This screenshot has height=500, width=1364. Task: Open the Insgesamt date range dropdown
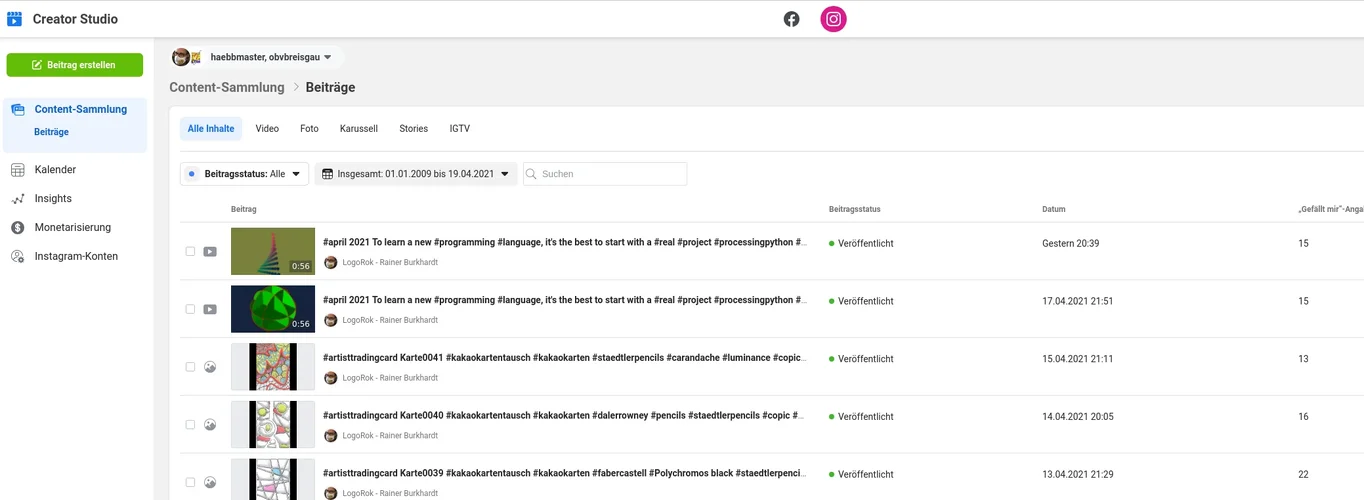416,174
